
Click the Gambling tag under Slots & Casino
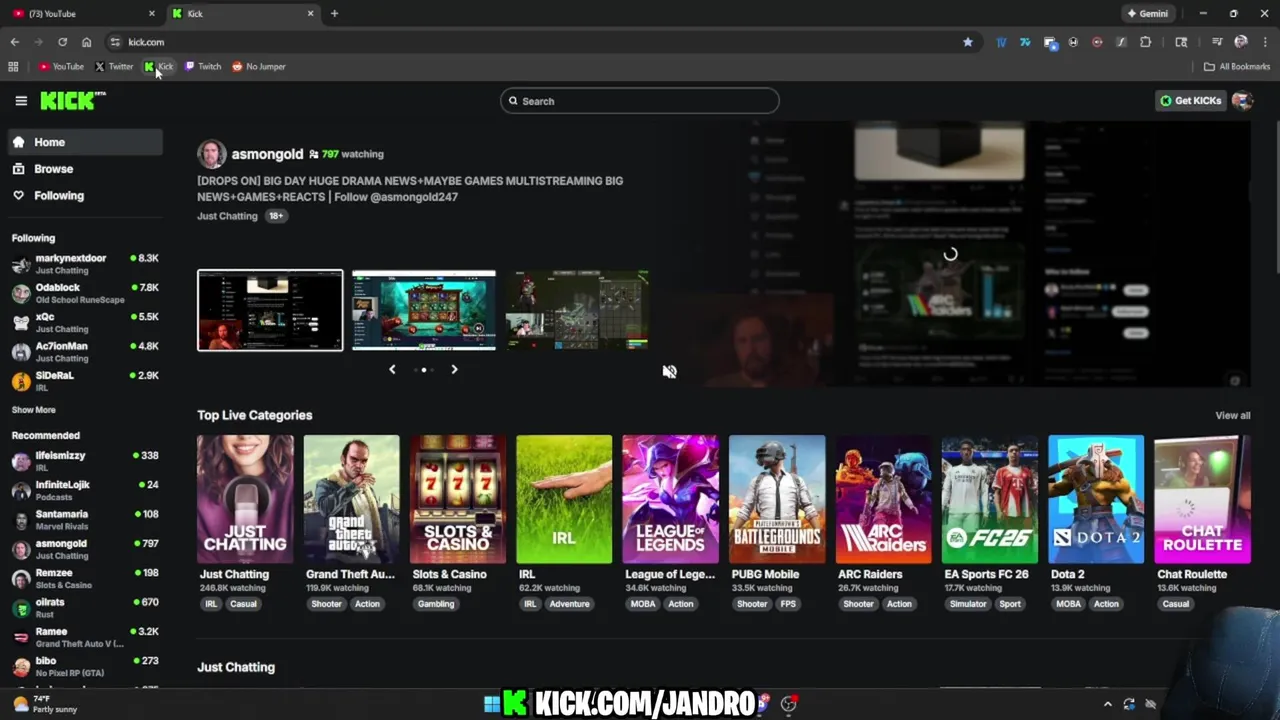click(x=436, y=604)
